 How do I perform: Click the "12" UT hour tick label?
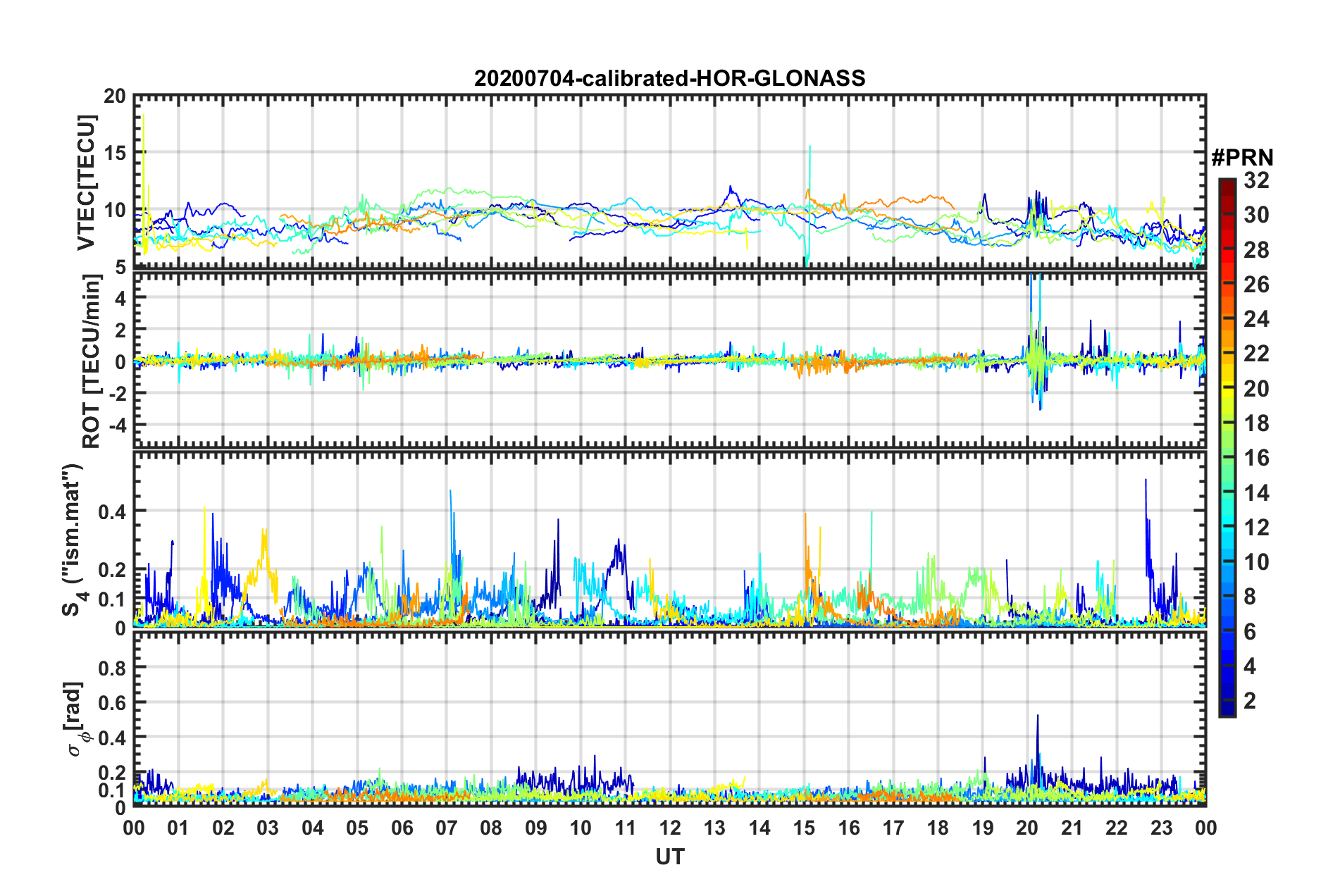click(670, 828)
